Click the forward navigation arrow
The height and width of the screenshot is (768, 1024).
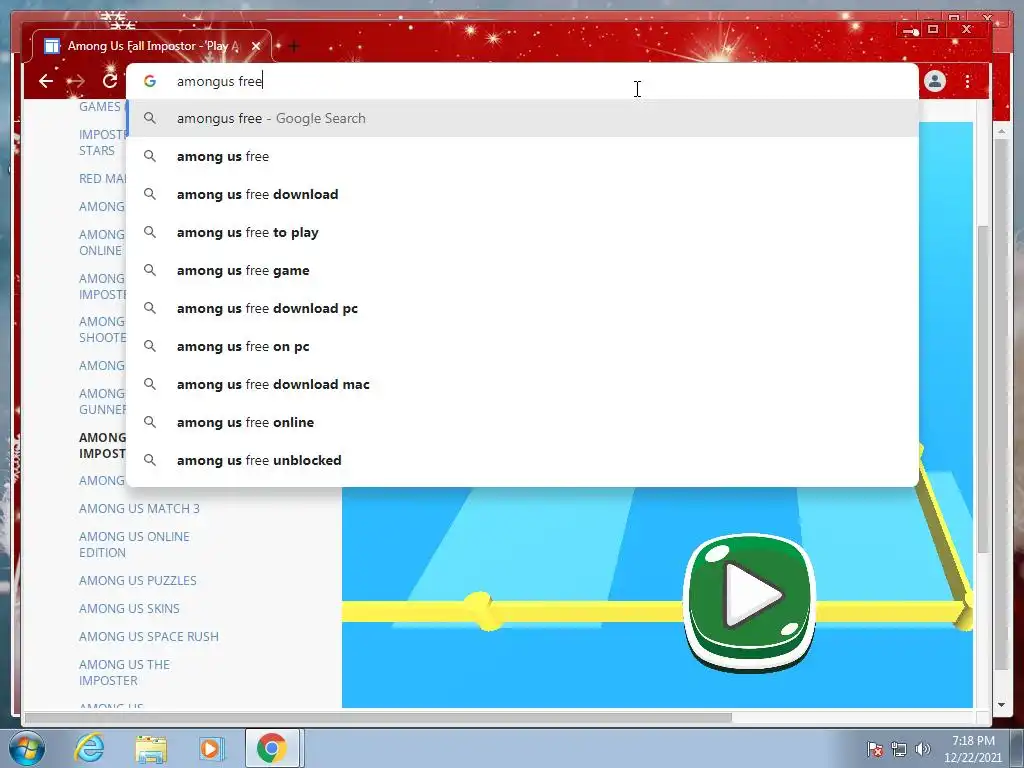(76, 81)
